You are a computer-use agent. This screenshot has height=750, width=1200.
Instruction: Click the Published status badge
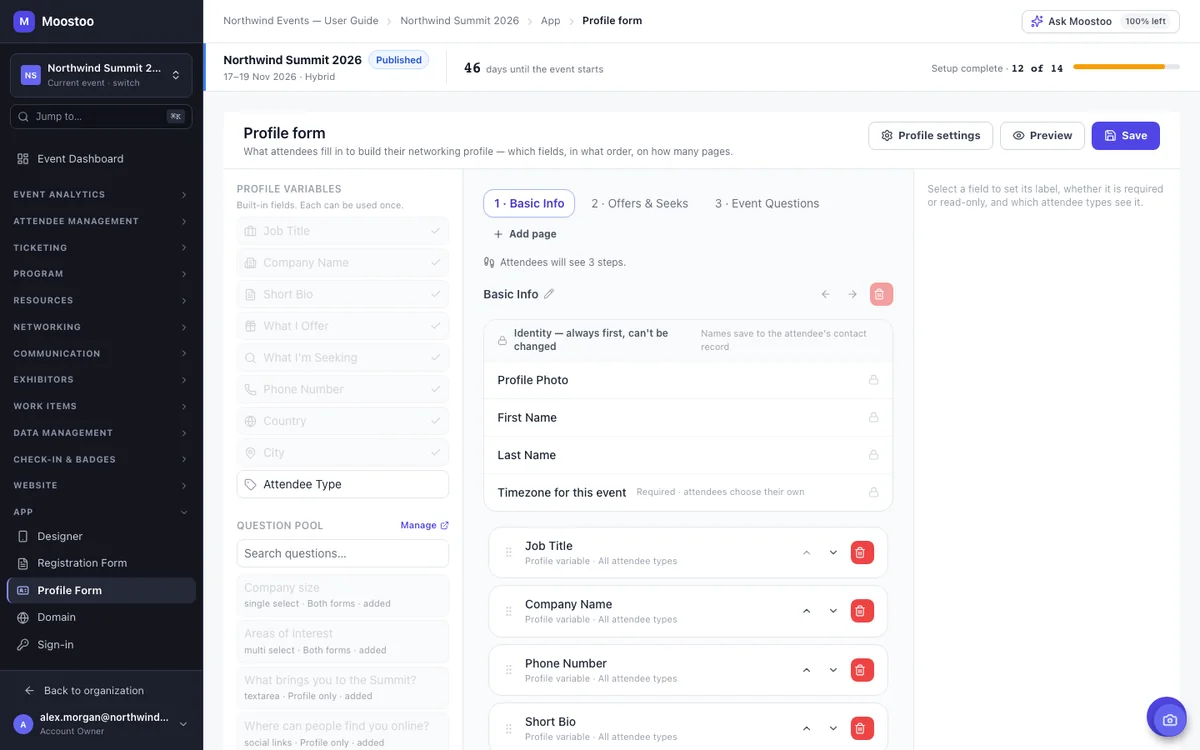399,60
